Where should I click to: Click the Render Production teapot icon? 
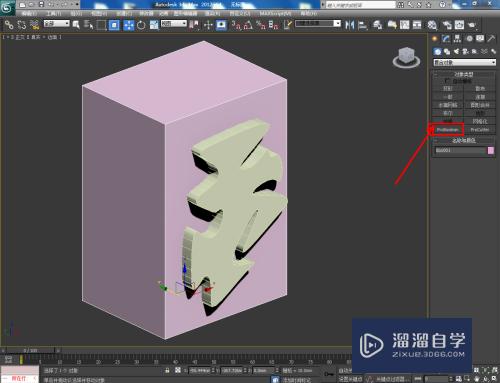click(x=472, y=25)
